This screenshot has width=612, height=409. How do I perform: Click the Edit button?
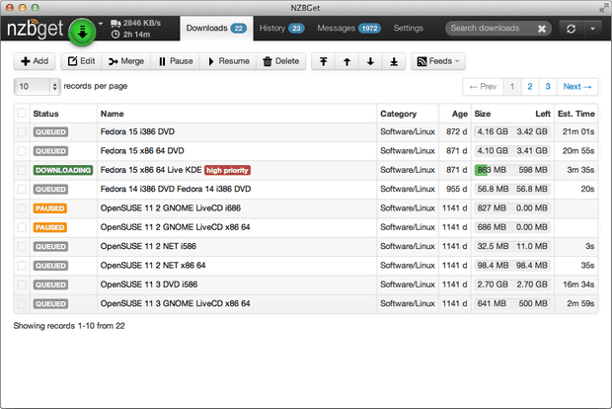pos(81,61)
